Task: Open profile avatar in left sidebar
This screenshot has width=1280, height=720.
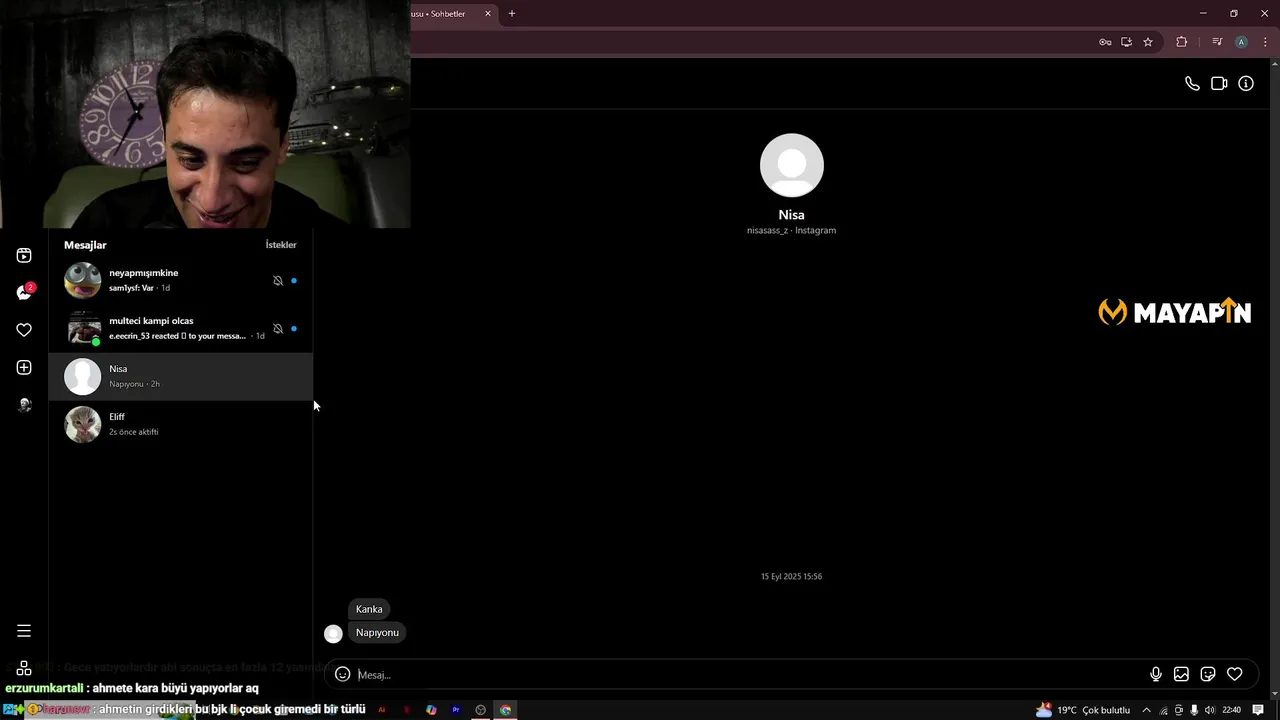Action: (x=24, y=405)
